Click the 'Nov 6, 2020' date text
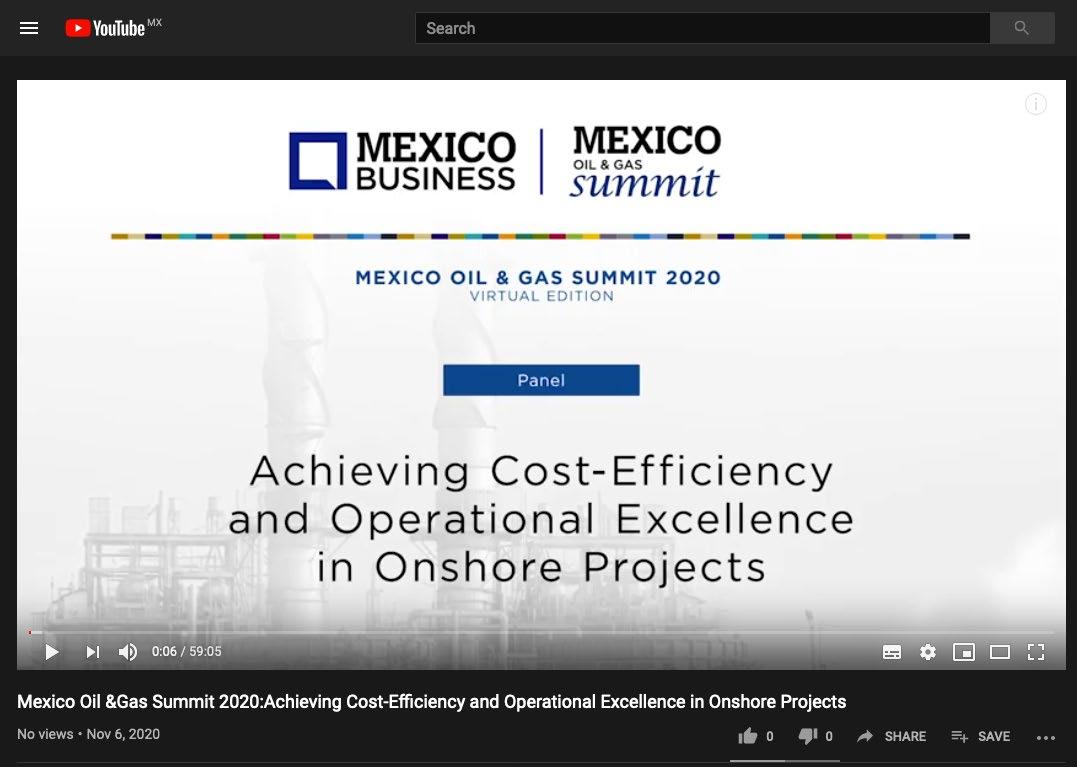Screen dimensions: 1077x767 (124, 734)
